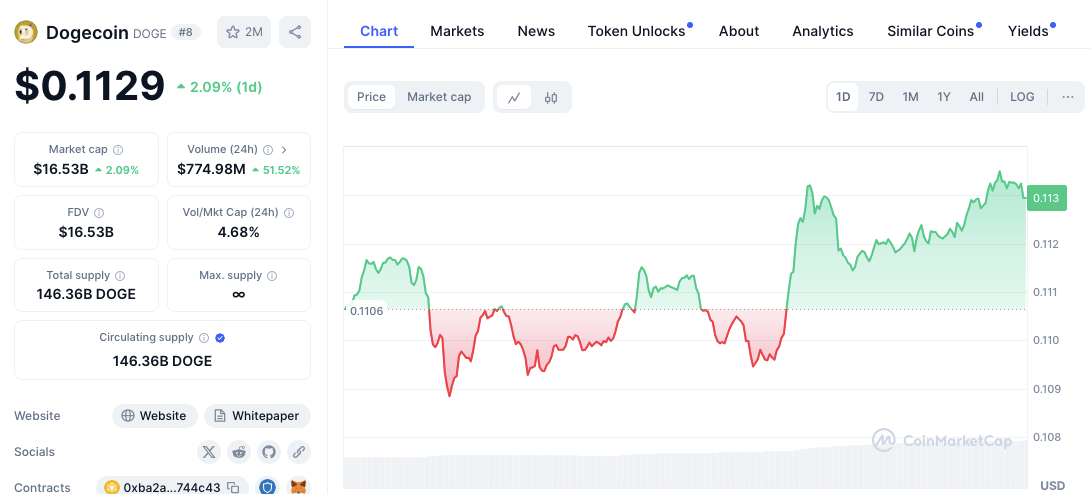Click info icon beside Circulating supply
Image resolution: width=1091 pixels, height=494 pixels.
(204, 338)
